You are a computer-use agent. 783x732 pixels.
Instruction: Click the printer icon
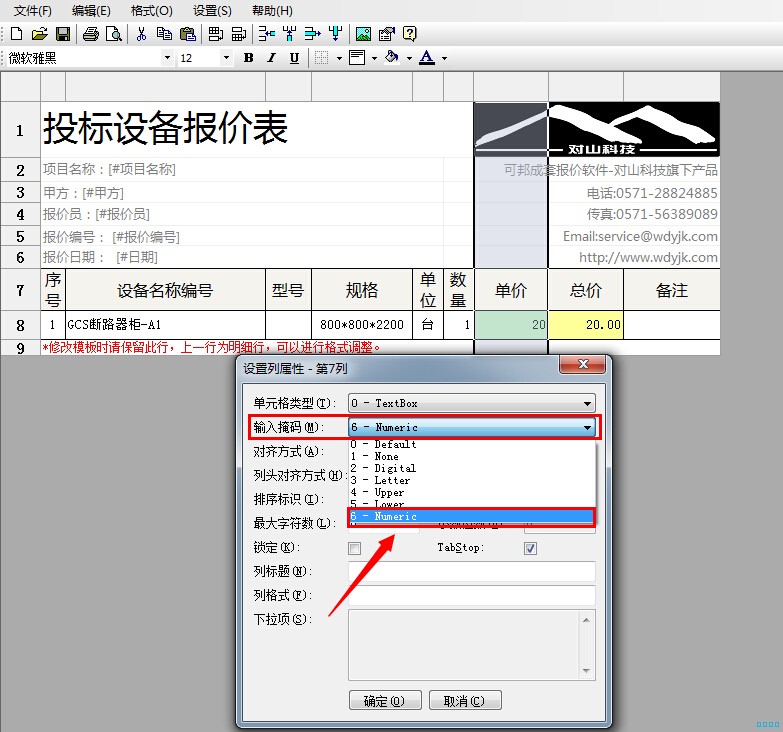[x=90, y=34]
